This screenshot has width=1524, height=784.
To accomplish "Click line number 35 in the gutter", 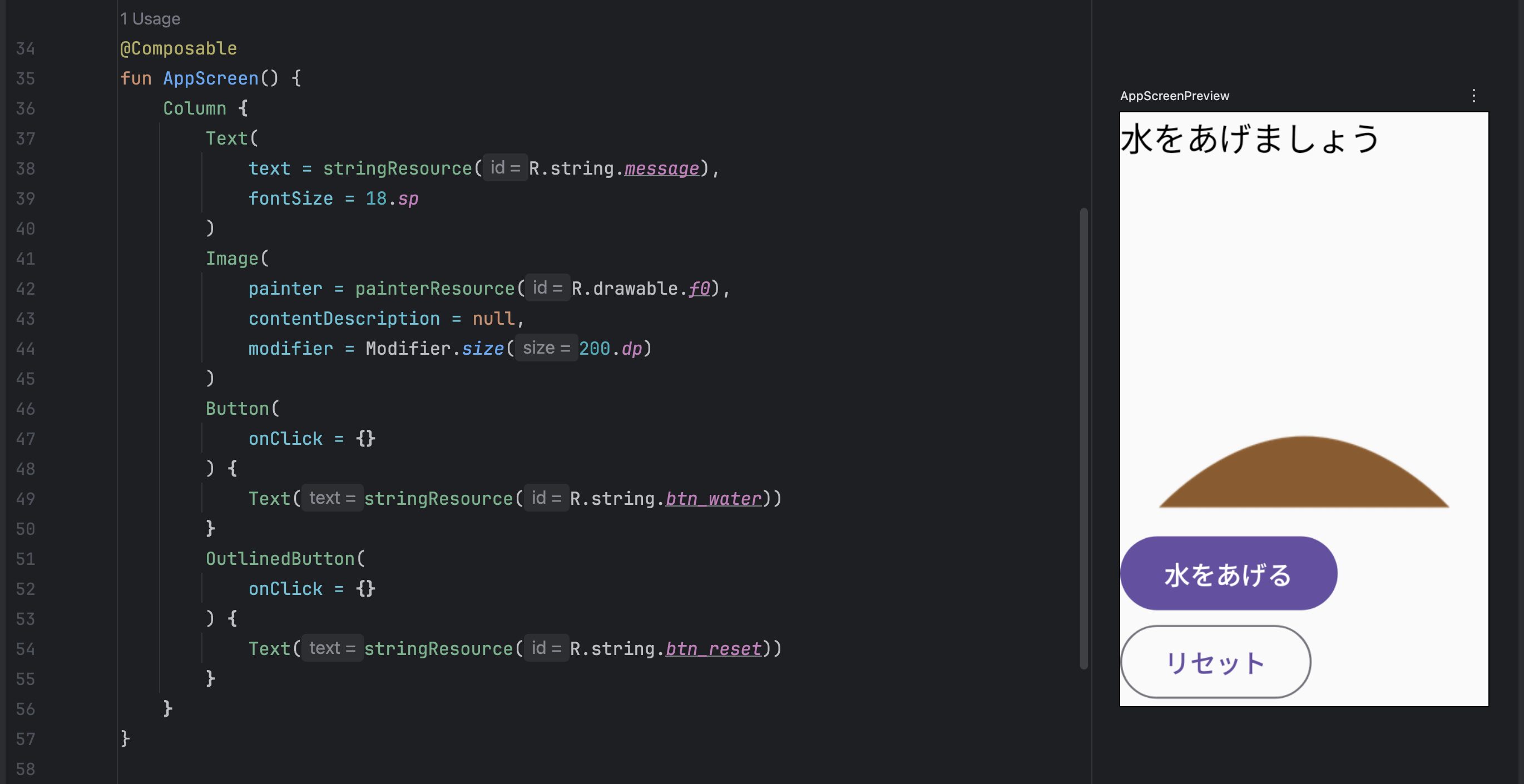I will [26, 78].
